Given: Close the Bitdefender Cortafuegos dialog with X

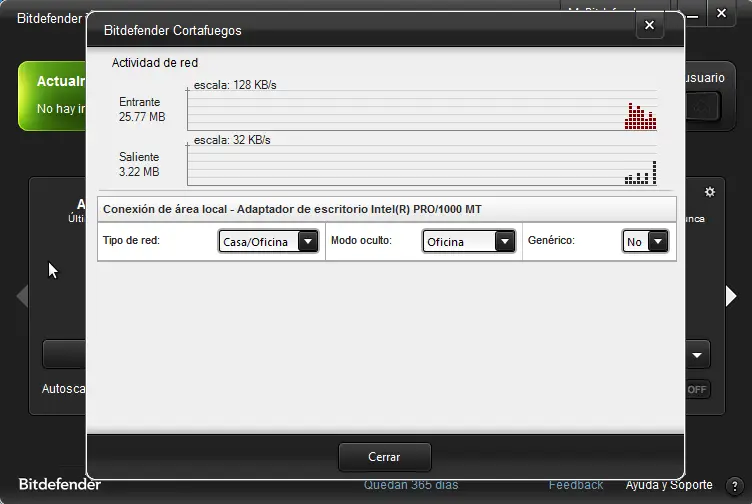Looking at the screenshot, I should (x=649, y=25).
